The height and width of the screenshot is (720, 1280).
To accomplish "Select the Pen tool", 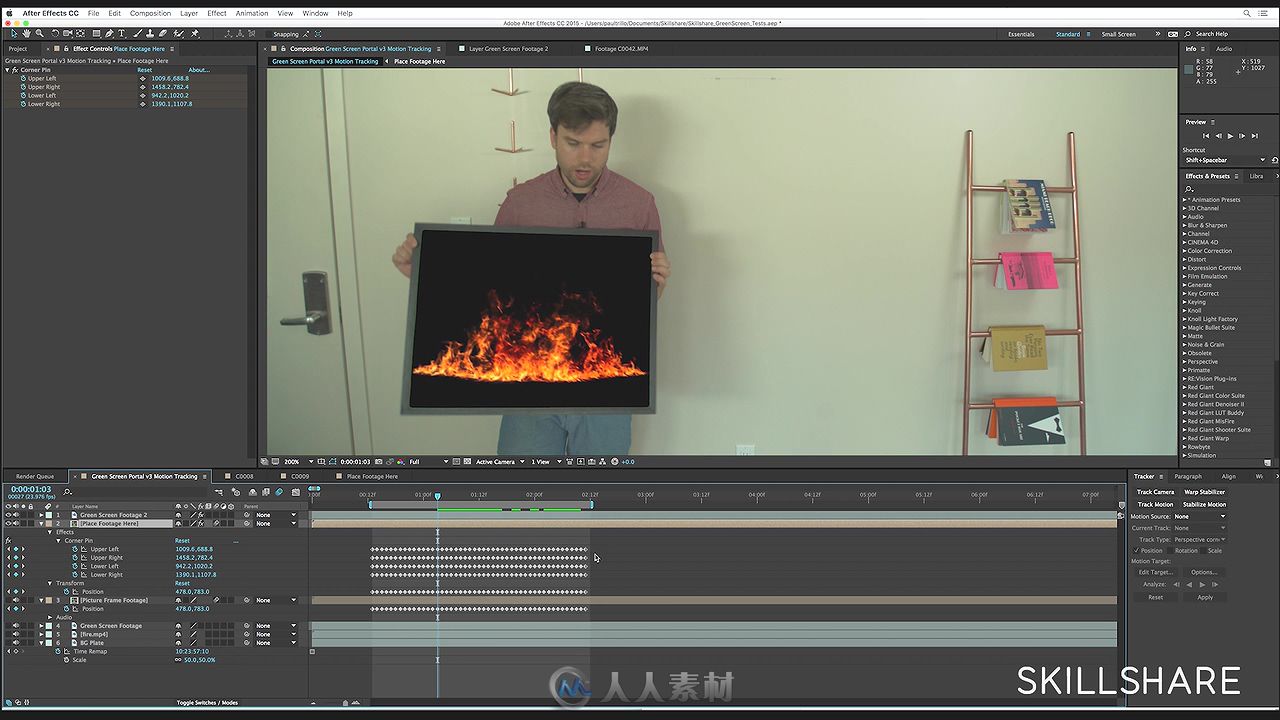I will tap(109, 34).
